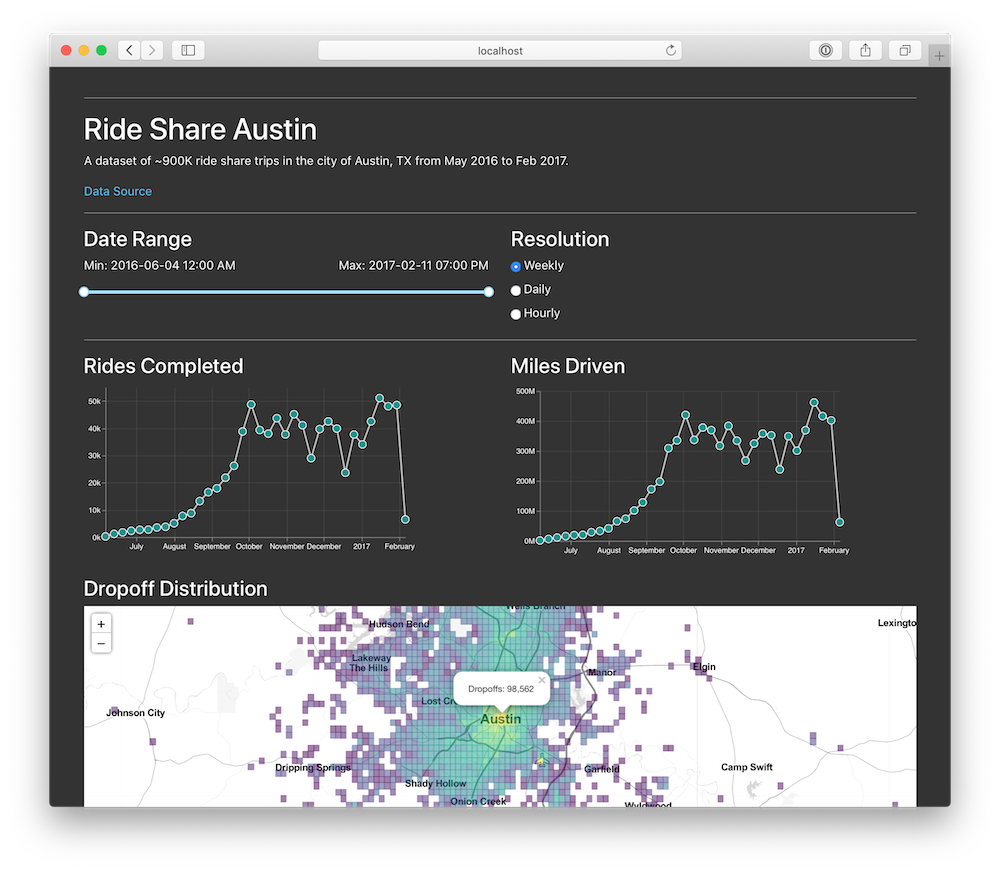Click the map zoom-in plus icon
The image size is (1000, 872).
pyautogui.click(x=100, y=623)
